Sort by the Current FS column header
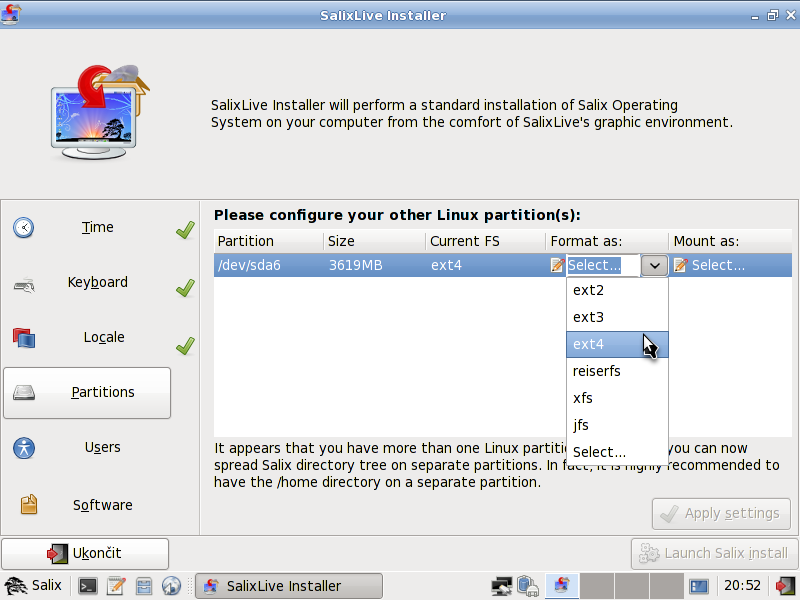Viewport: 800px width, 600px height. [486, 241]
